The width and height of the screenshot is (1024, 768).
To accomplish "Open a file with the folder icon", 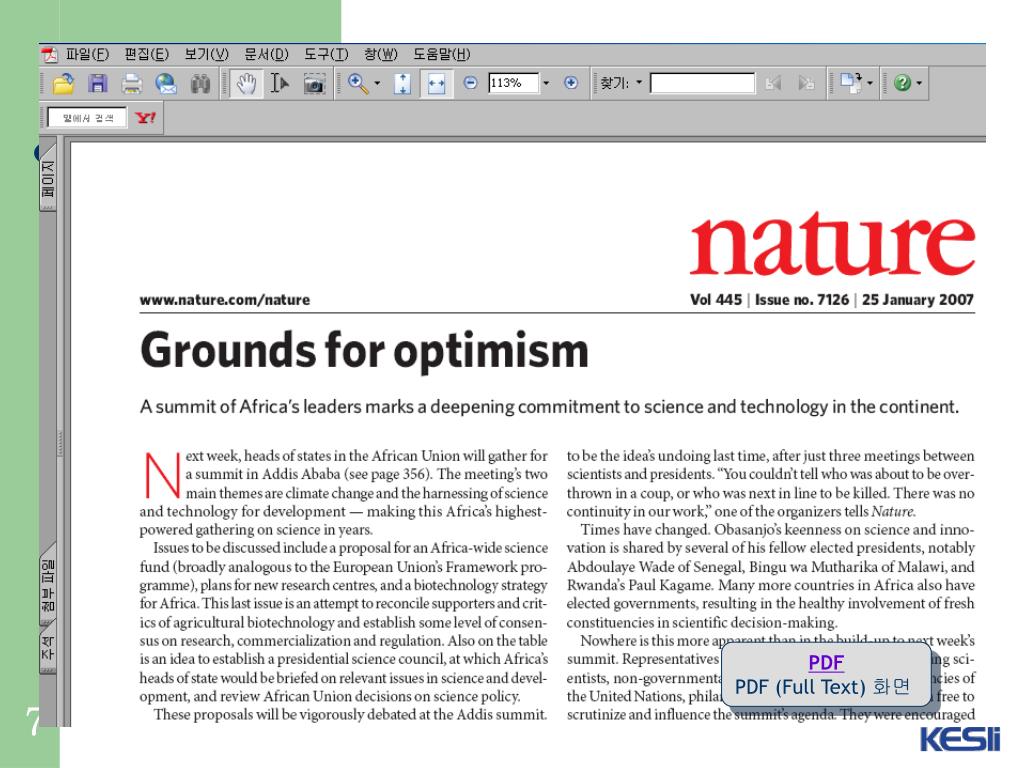I will [63, 84].
